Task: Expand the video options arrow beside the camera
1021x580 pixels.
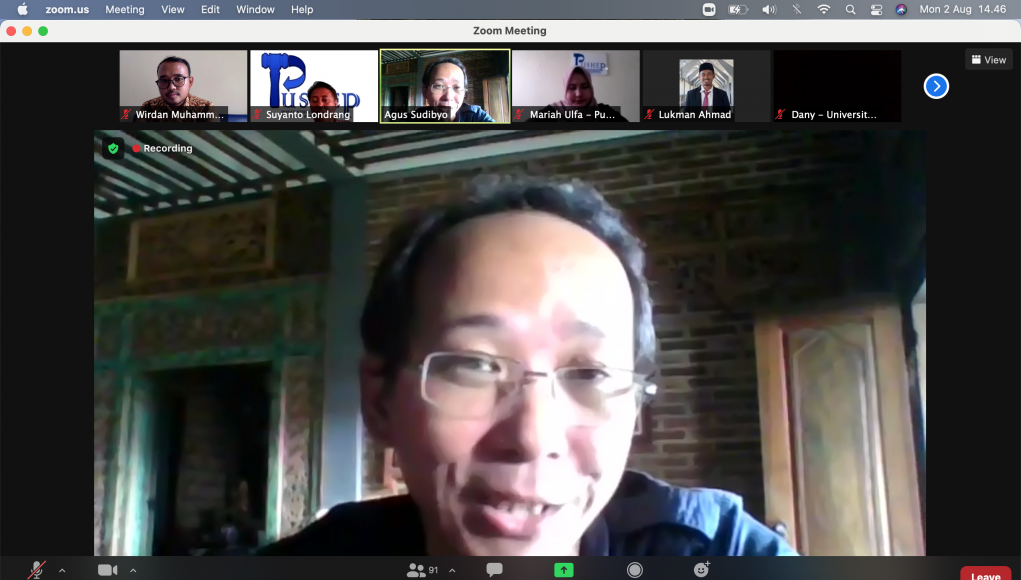Action: click(x=133, y=571)
